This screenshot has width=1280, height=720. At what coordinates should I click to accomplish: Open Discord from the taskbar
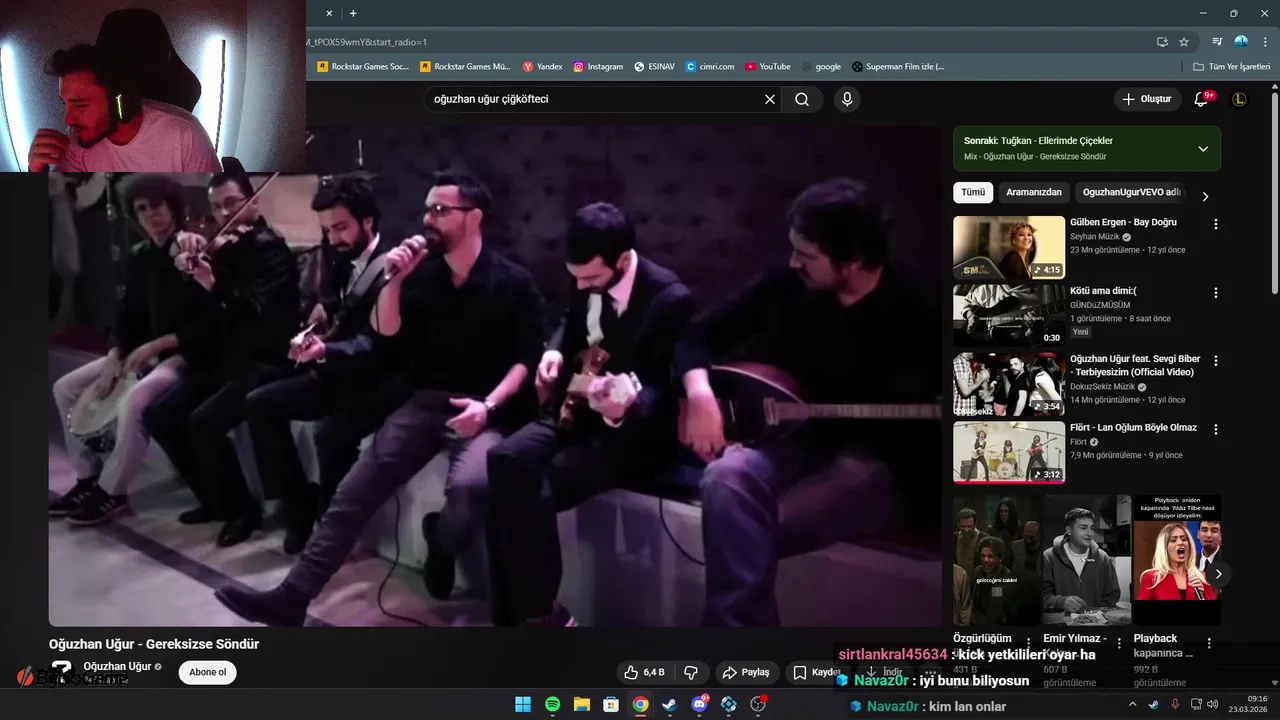pos(699,704)
